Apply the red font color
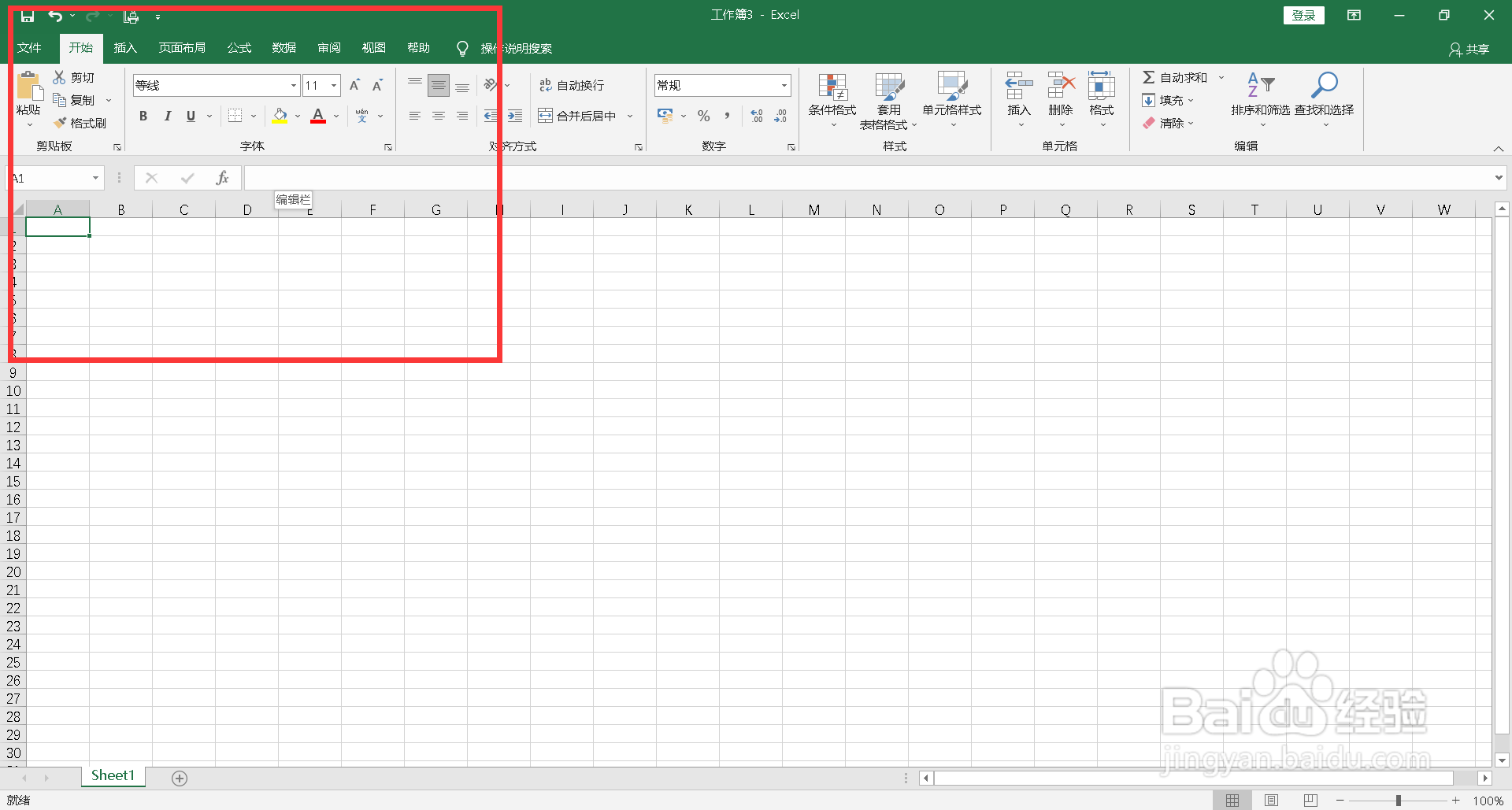 318,116
